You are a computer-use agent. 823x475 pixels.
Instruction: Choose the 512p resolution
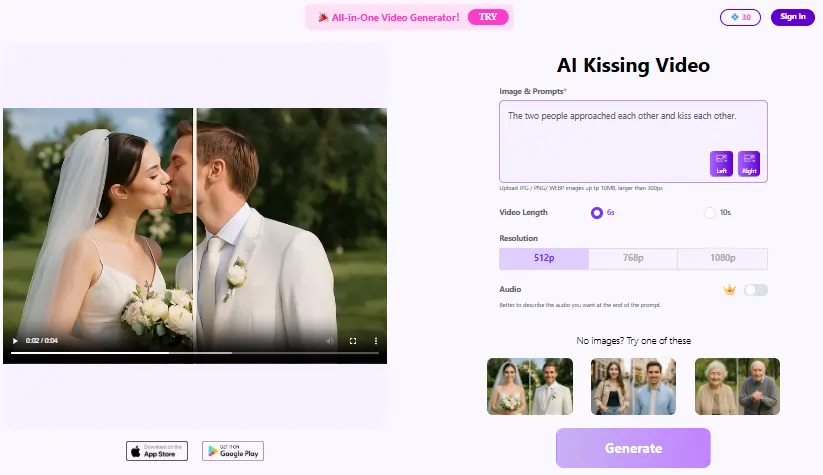click(x=544, y=258)
